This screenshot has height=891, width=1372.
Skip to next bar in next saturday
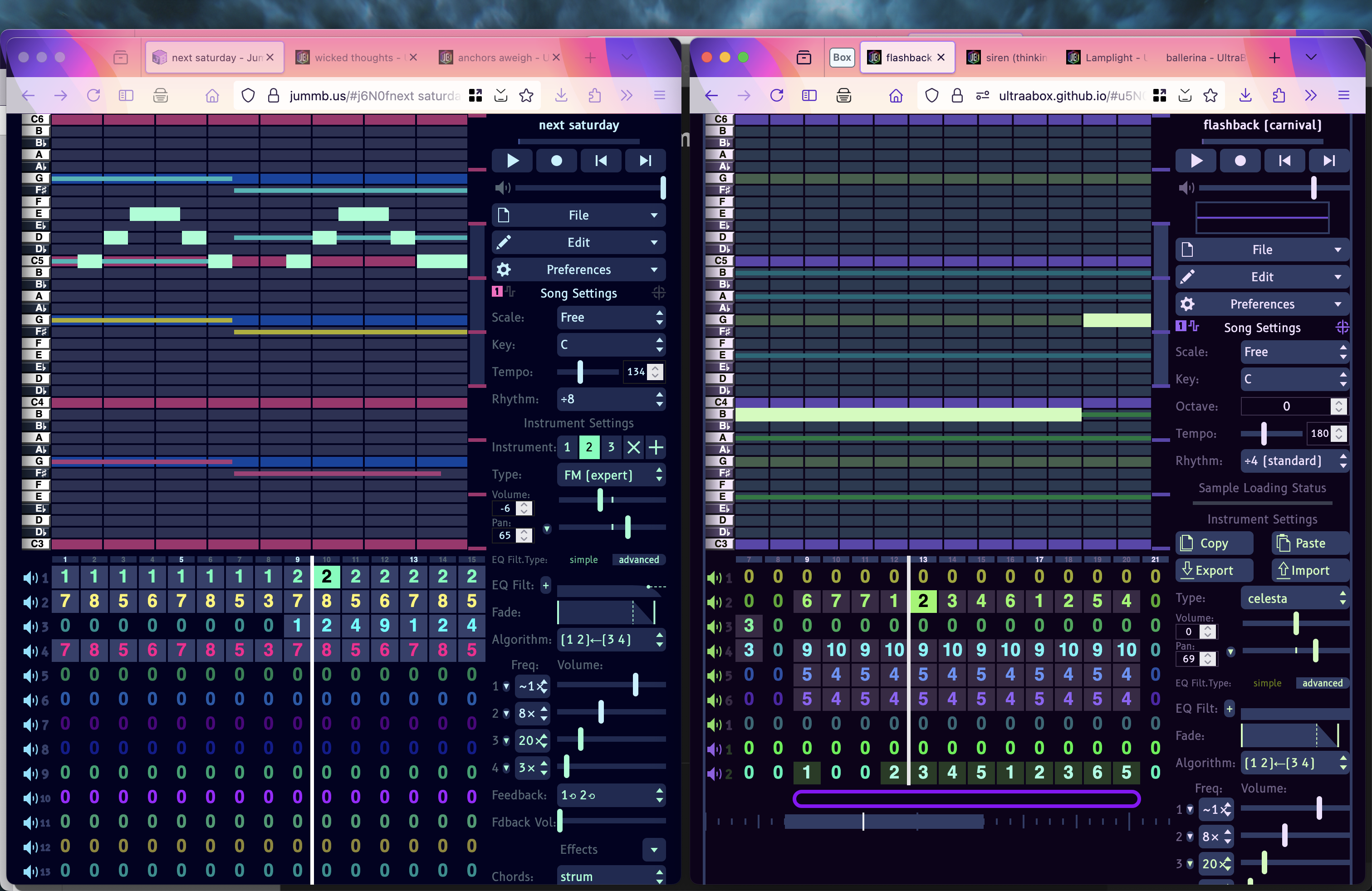[x=645, y=161]
